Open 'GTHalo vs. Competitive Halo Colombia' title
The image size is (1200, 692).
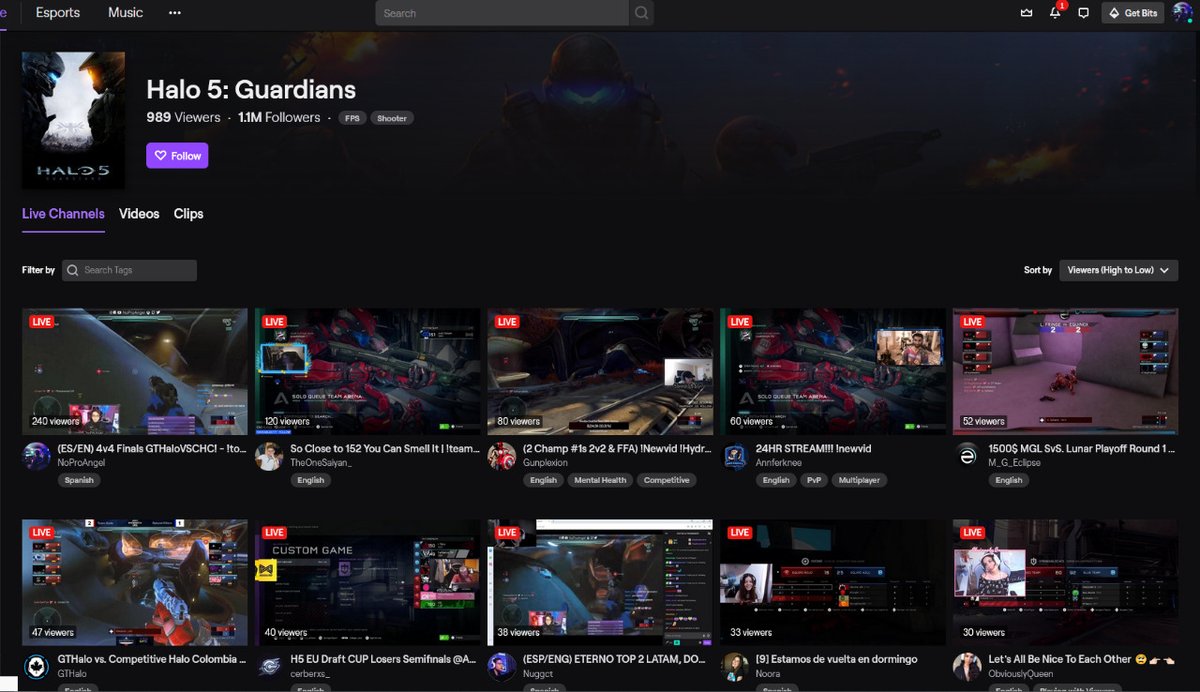[152, 660]
